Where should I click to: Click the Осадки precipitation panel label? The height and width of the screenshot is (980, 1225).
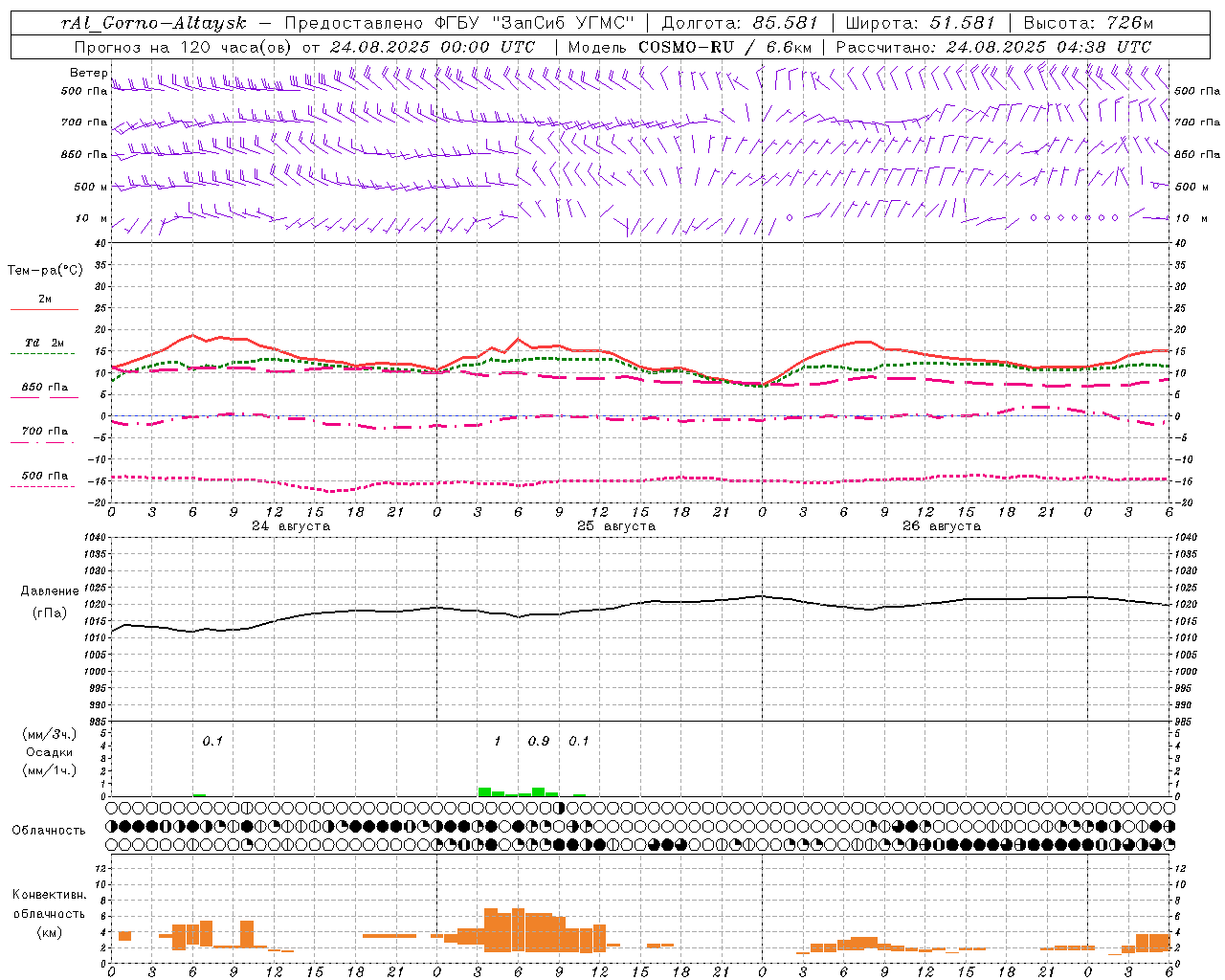coord(50,752)
